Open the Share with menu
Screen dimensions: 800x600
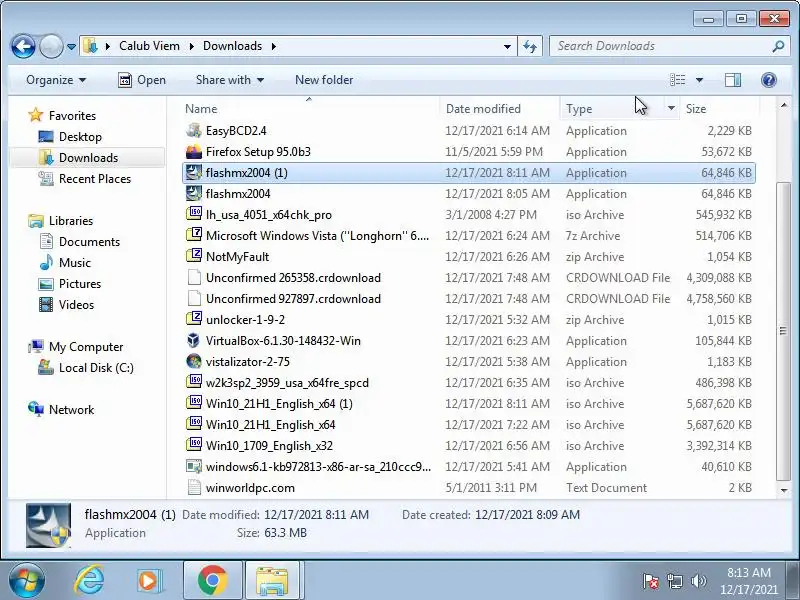(x=230, y=80)
